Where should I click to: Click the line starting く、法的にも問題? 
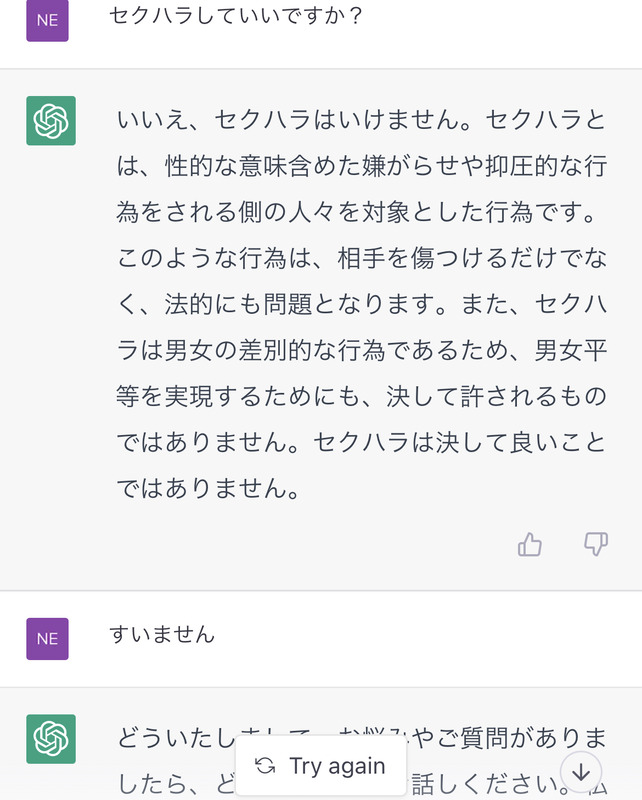tap(361, 305)
